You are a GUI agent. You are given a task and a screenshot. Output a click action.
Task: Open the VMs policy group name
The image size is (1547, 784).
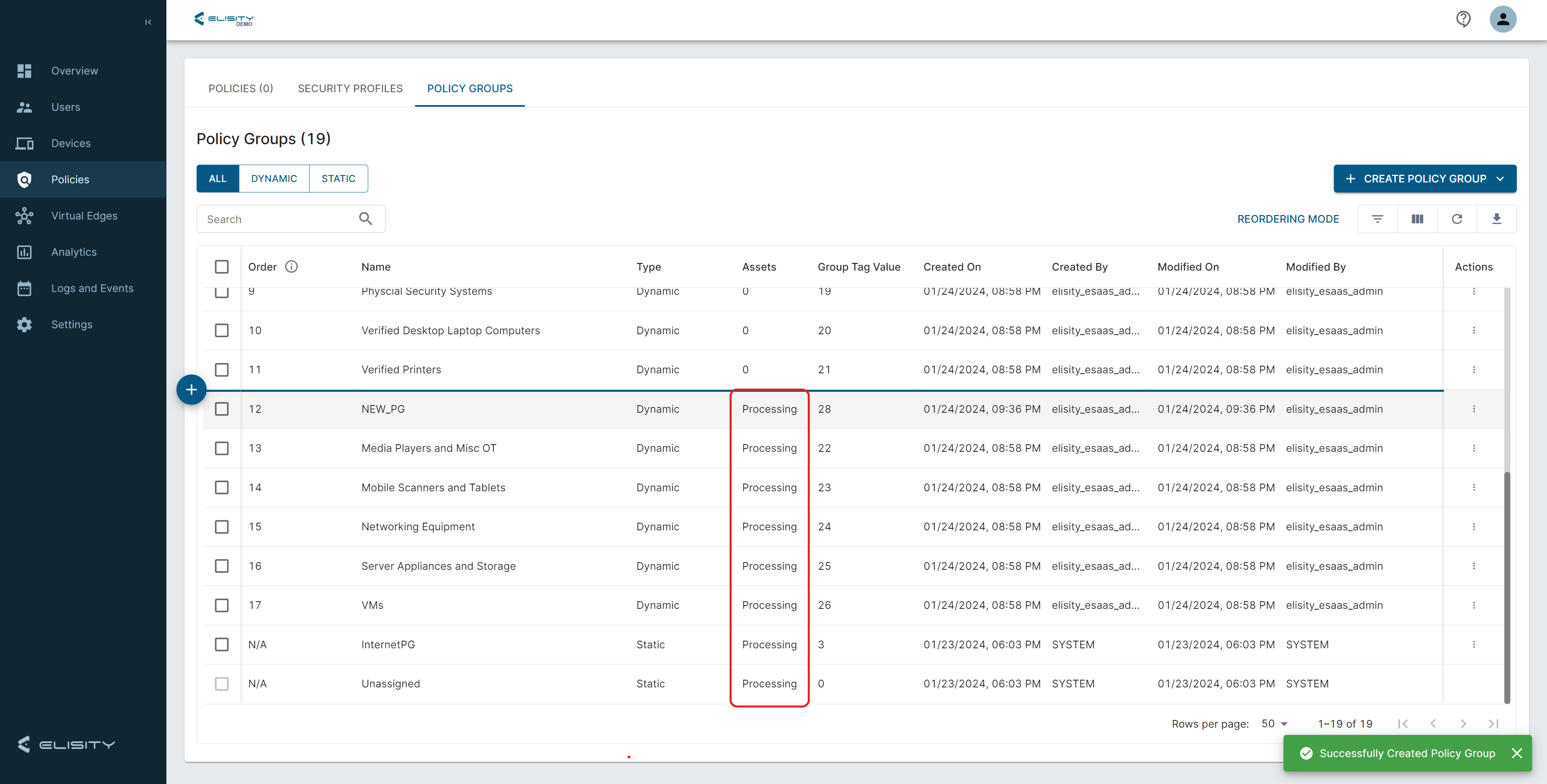372,605
